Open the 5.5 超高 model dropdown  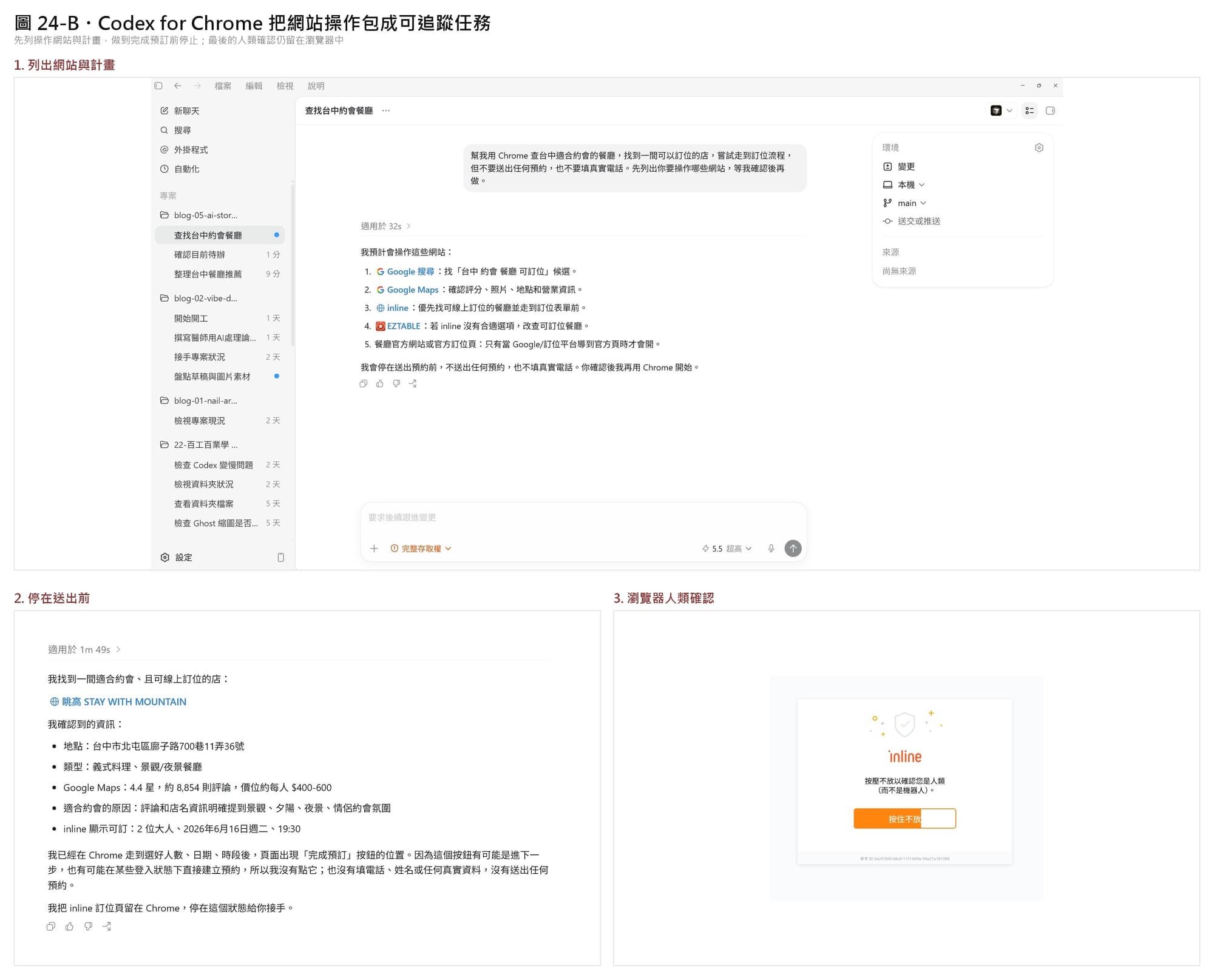click(x=727, y=549)
